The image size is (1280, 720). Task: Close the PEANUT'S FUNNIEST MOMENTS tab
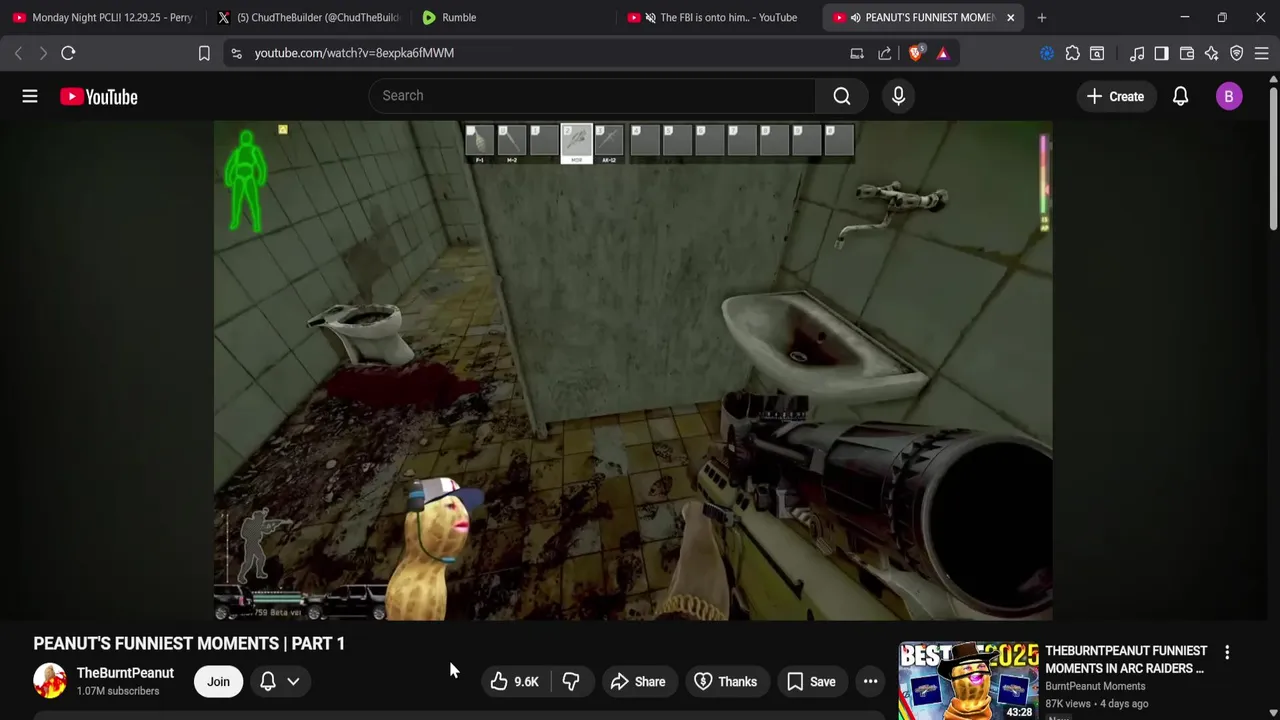point(1010,17)
